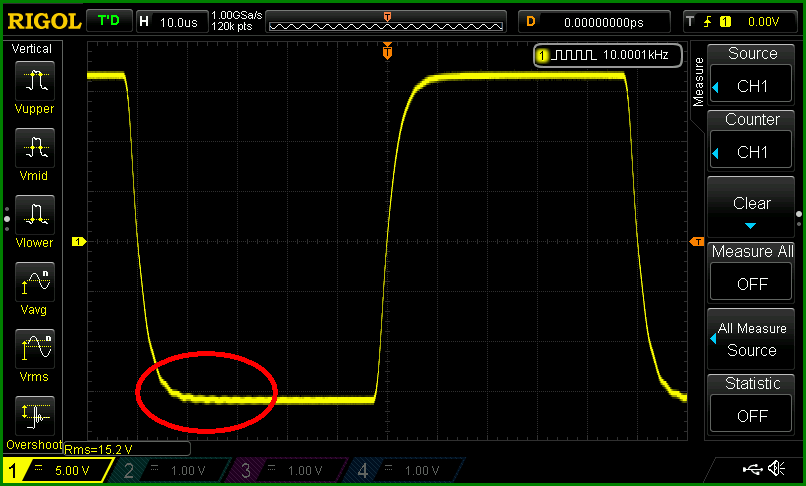Screen dimensions: 806x486
Task: Click the Vertical menu header
Action: (x=32, y=49)
